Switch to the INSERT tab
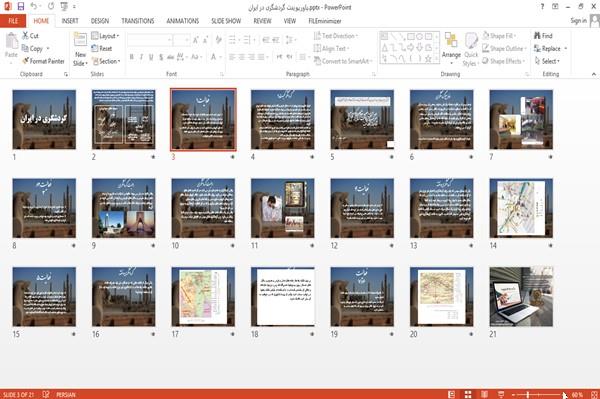This screenshot has height=399, width=600. tap(70, 21)
